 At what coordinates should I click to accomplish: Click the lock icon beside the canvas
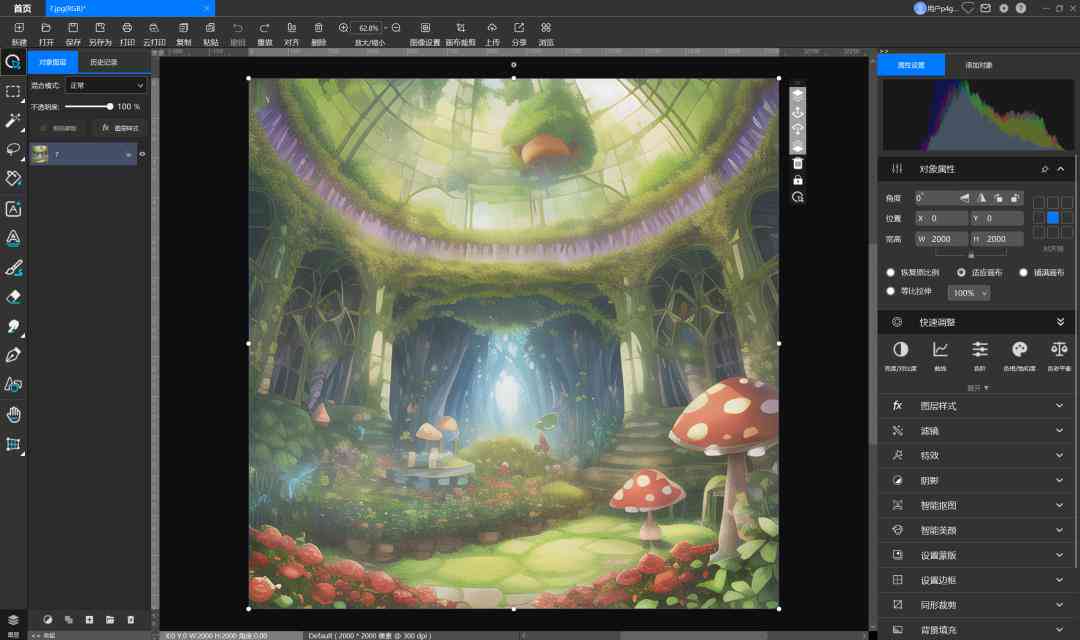coord(798,180)
